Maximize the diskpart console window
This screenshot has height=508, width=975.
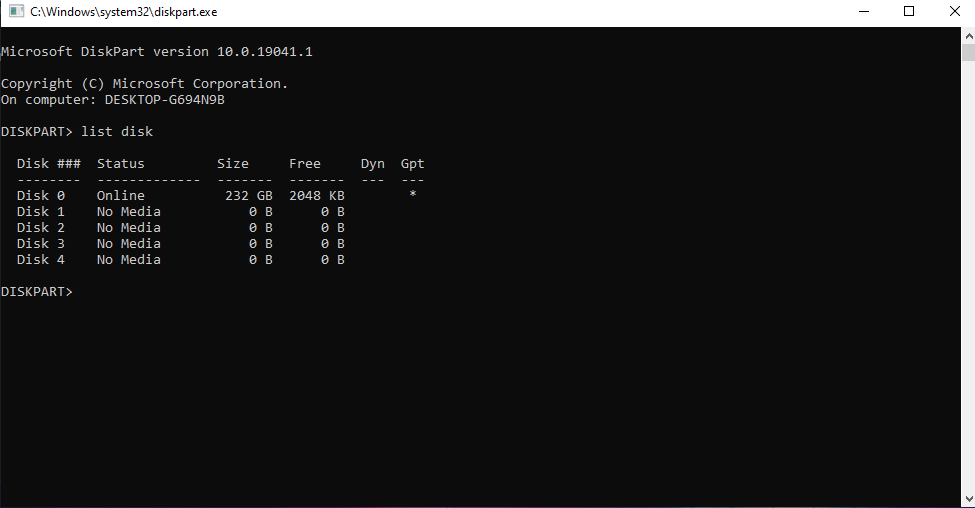[908, 12]
